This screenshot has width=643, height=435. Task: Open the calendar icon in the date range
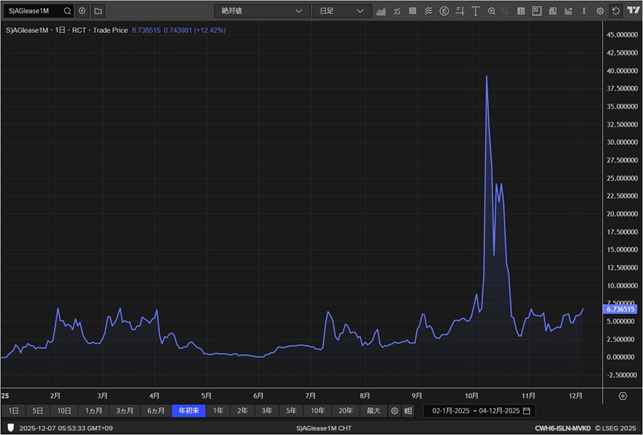pos(527,411)
